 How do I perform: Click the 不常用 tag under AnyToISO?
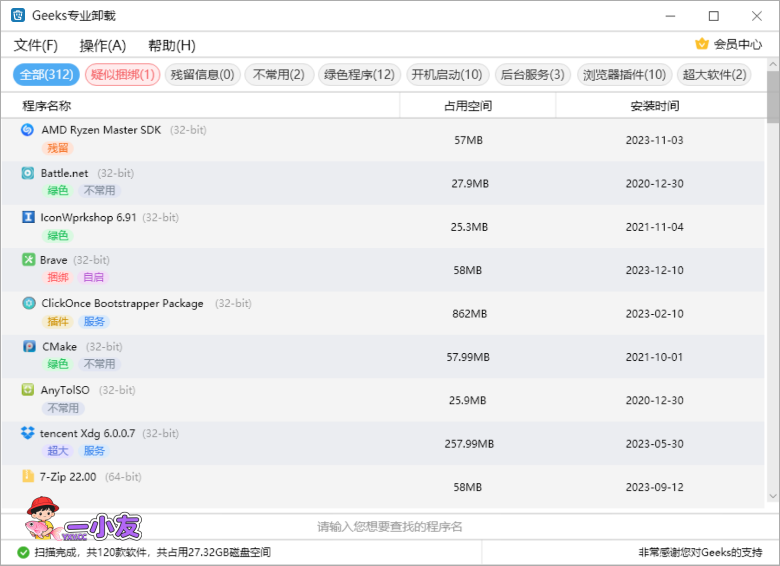click(x=63, y=408)
